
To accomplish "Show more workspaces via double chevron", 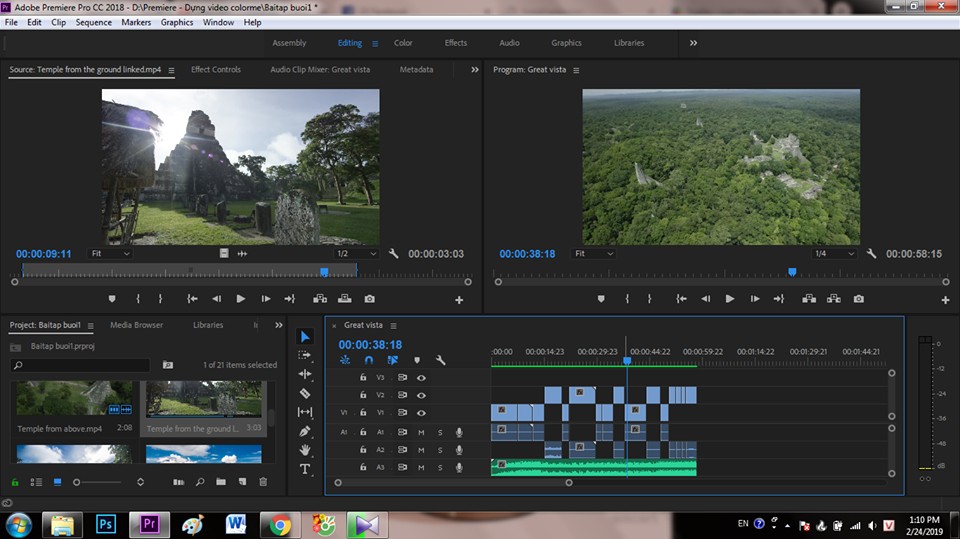I will (x=693, y=43).
